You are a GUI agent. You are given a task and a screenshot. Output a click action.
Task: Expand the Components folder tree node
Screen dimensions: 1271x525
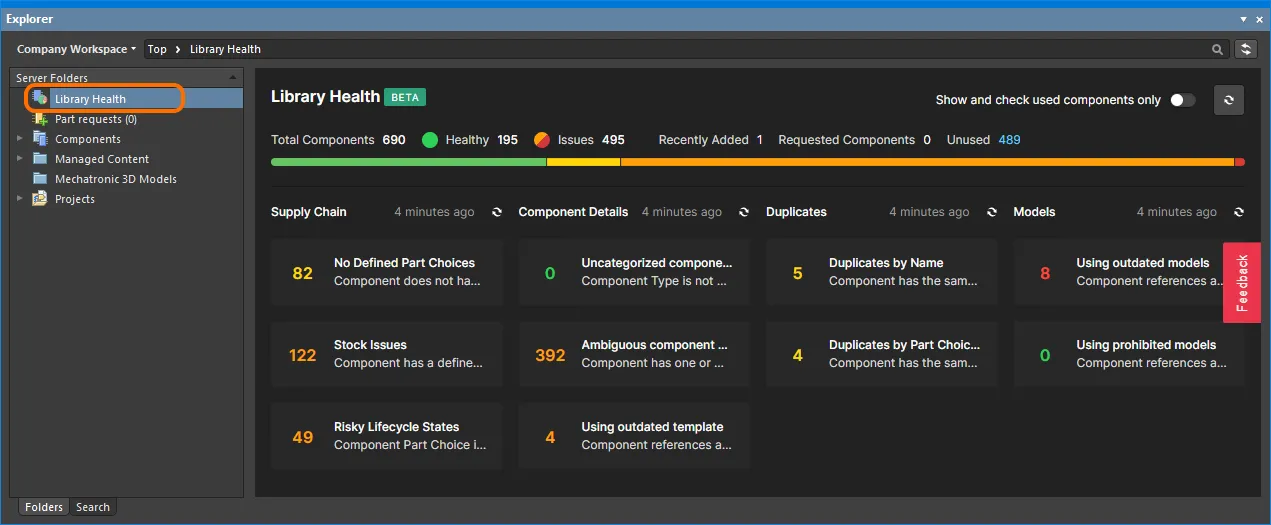pos(20,139)
